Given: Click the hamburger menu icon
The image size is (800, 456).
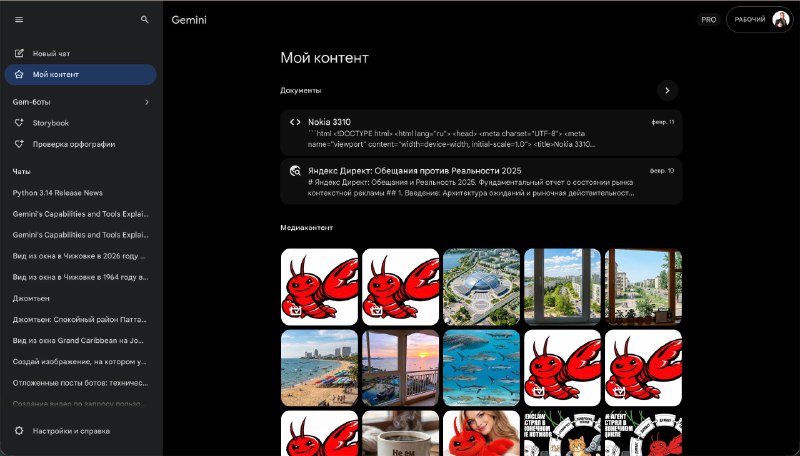Looking at the screenshot, I should [19, 19].
